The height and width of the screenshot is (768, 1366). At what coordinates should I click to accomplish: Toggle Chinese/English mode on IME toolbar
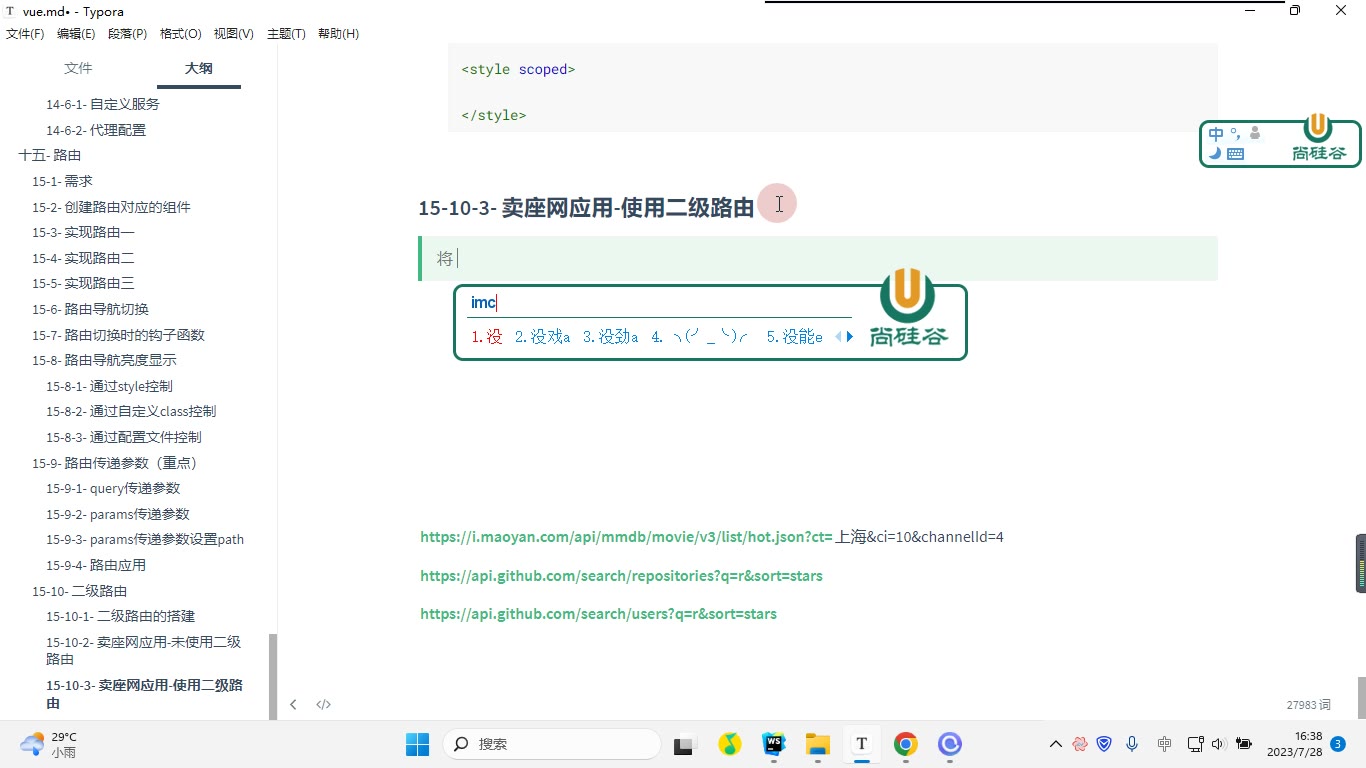tap(1216, 134)
